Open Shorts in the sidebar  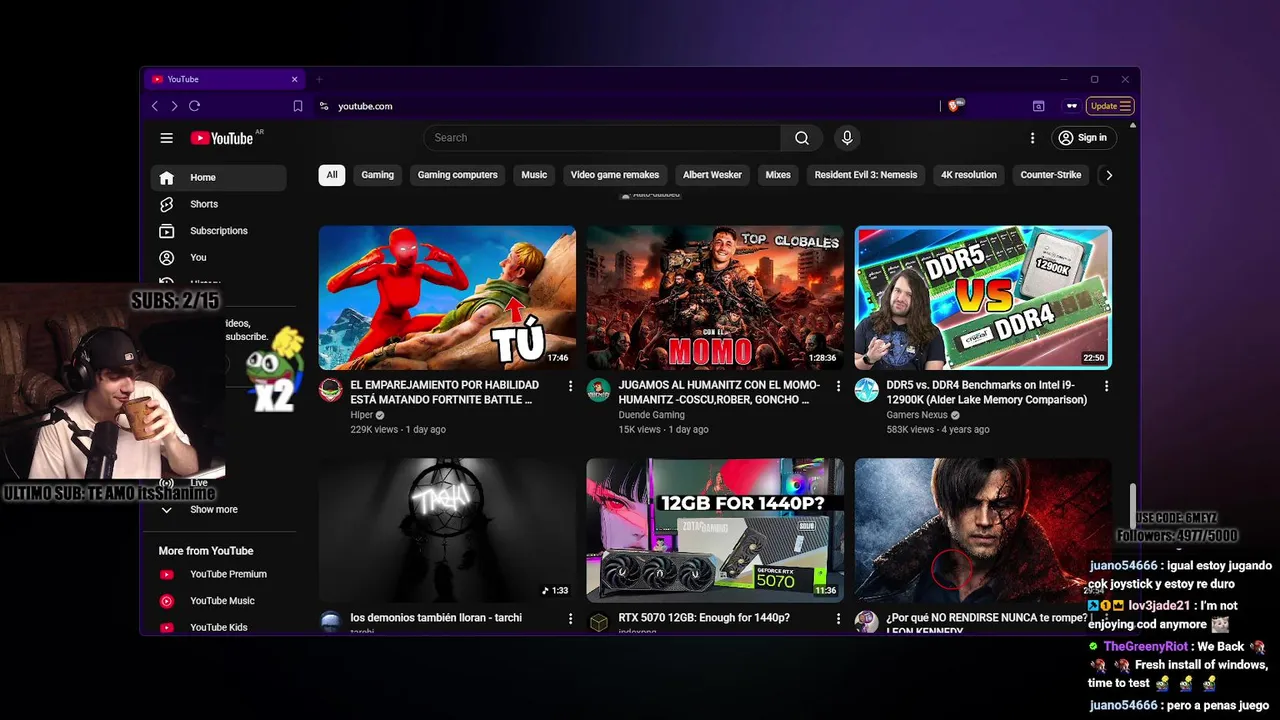click(x=218, y=204)
